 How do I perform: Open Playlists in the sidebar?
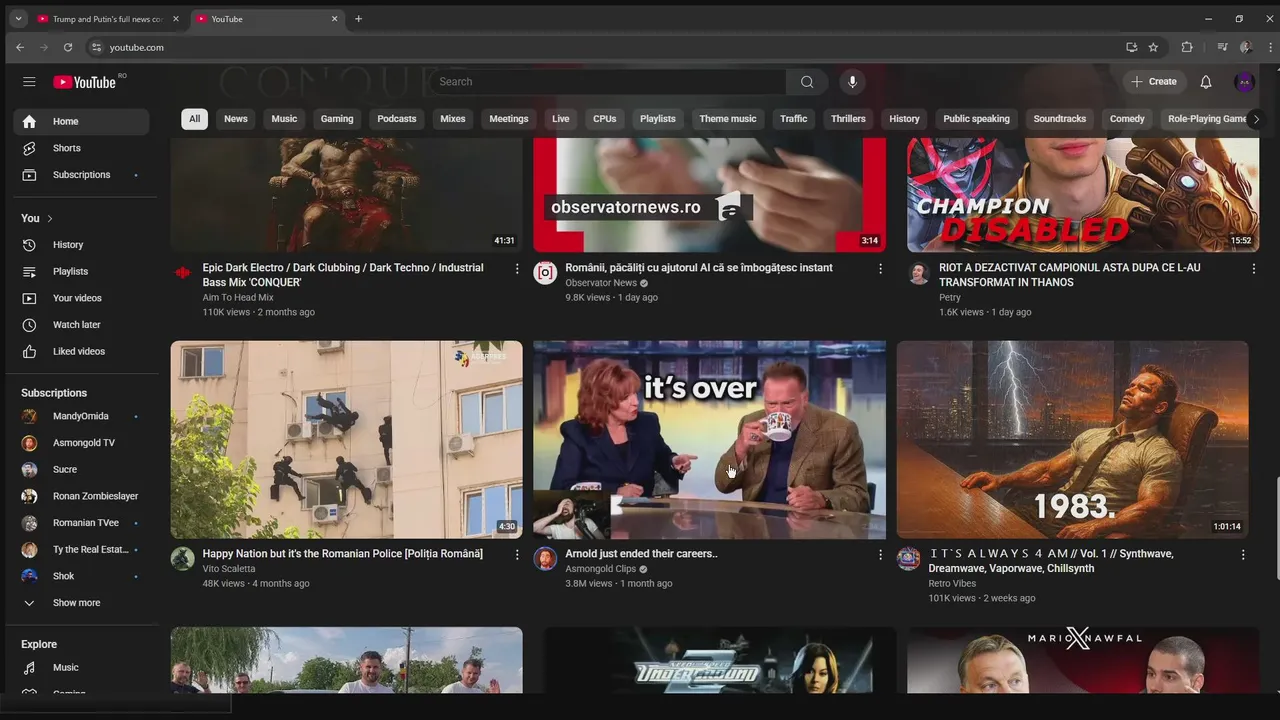[80, 272]
